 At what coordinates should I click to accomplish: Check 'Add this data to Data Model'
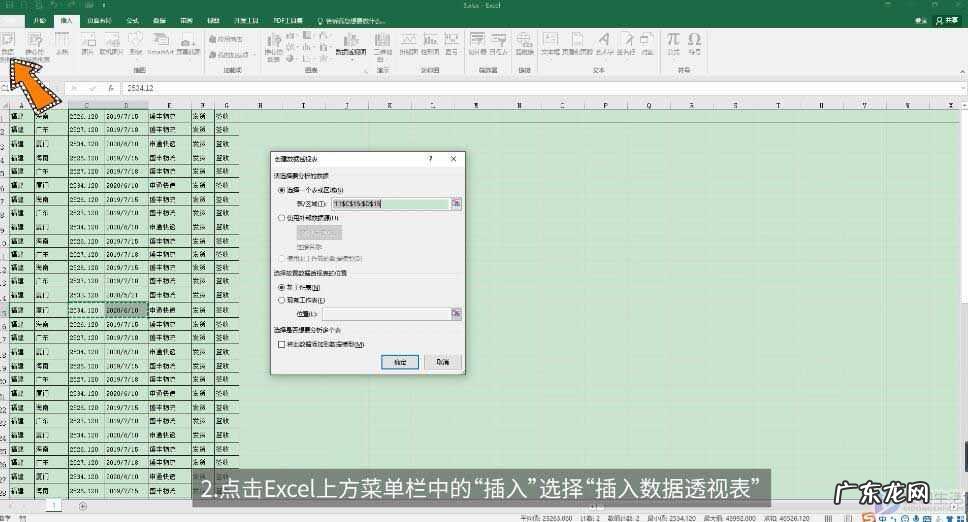coord(282,344)
